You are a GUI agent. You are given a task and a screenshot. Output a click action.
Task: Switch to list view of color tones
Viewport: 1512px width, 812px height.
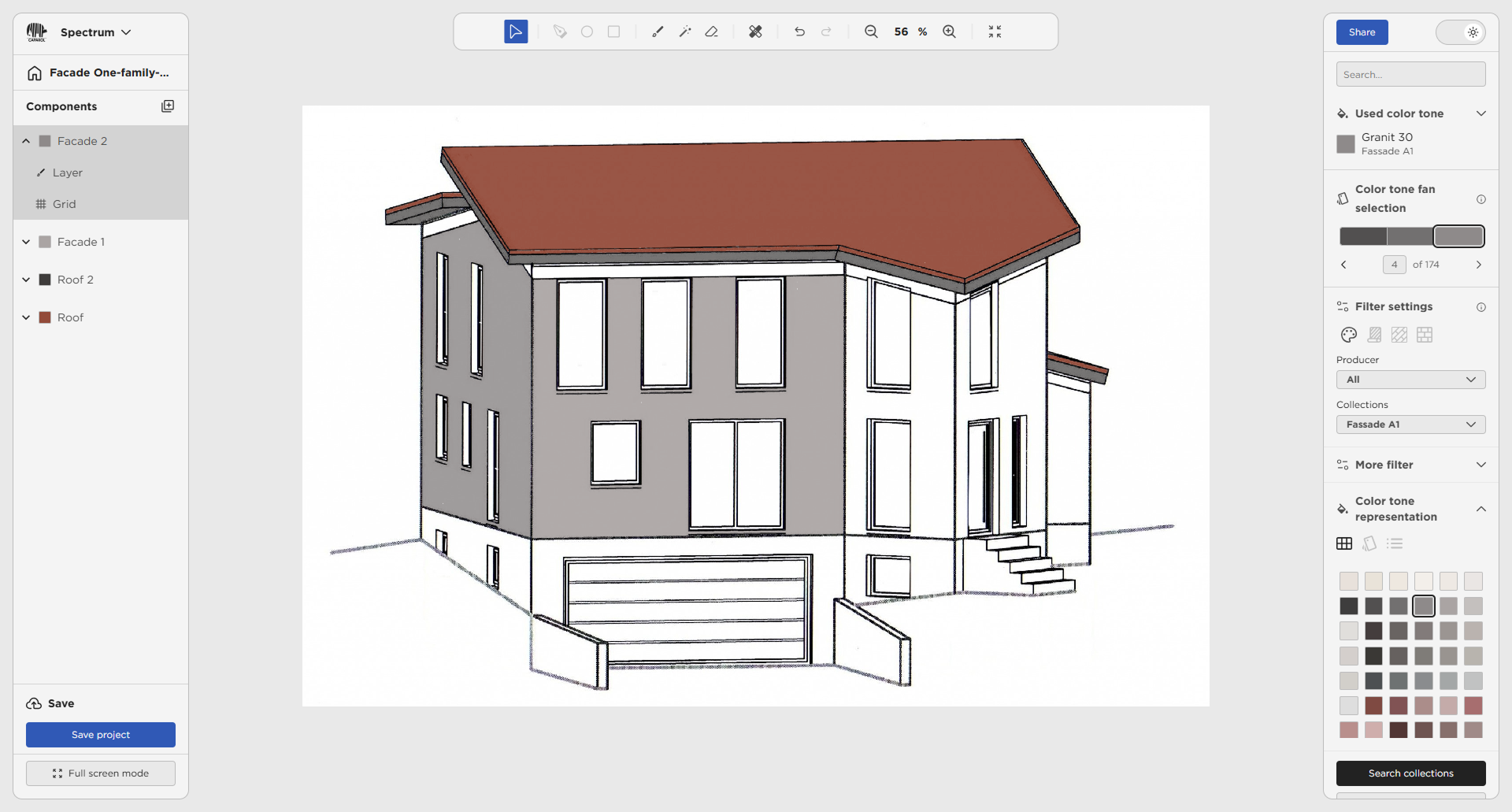click(1395, 543)
